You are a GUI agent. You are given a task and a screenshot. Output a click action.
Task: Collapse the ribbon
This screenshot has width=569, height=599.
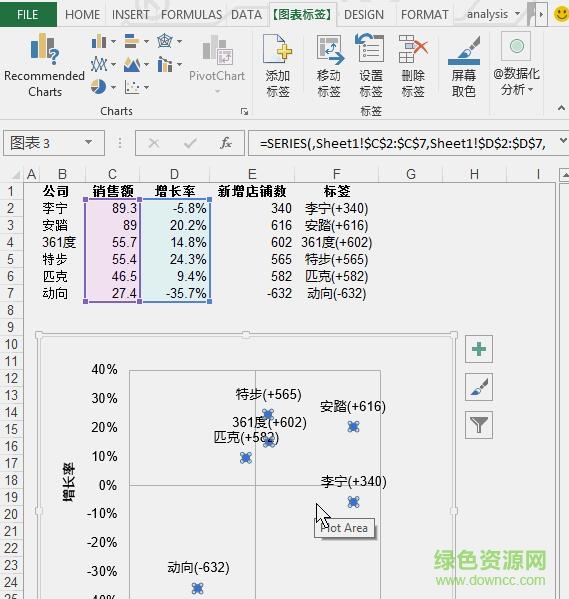pos(561,108)
